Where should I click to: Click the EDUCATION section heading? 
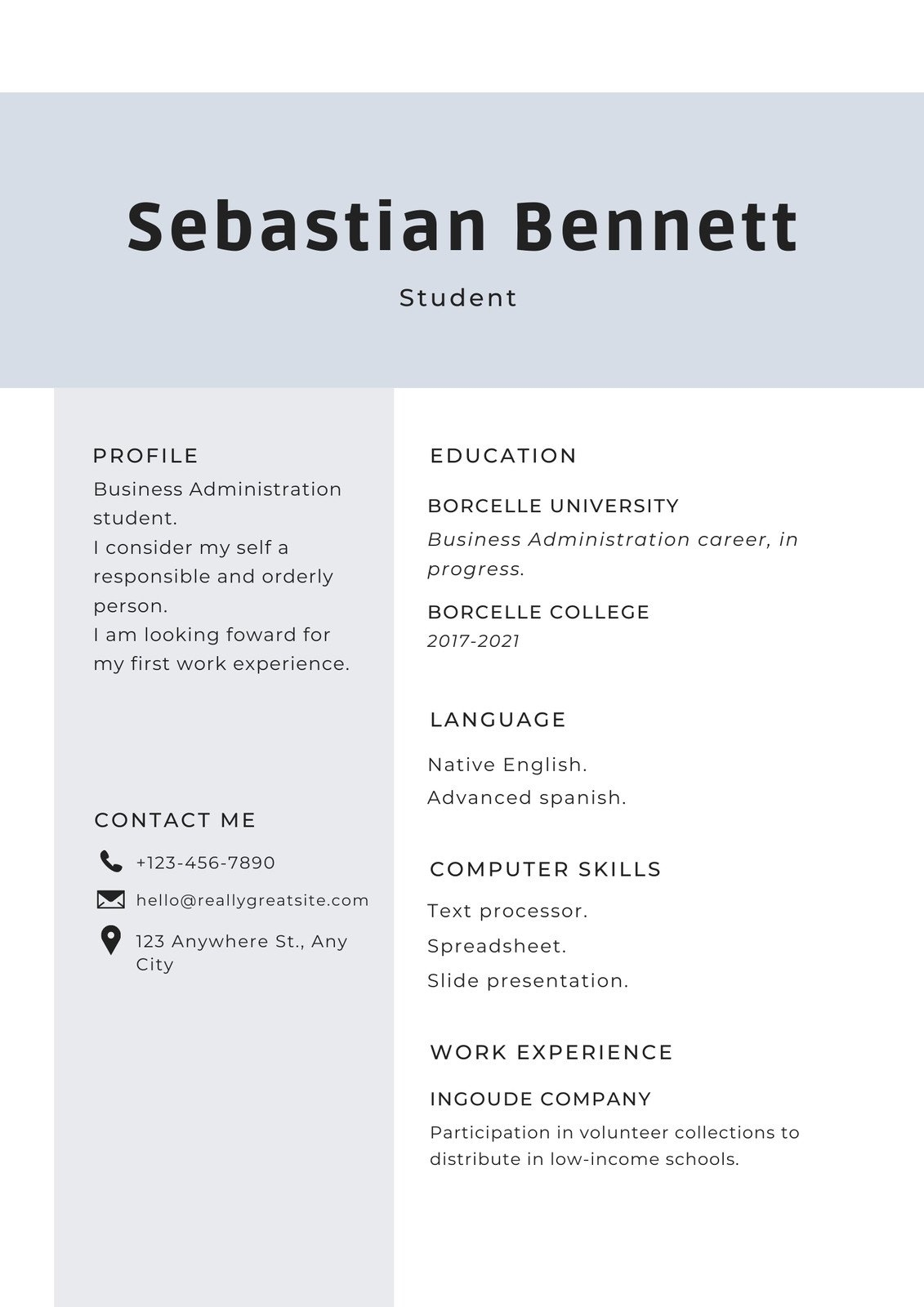[503, 456]
